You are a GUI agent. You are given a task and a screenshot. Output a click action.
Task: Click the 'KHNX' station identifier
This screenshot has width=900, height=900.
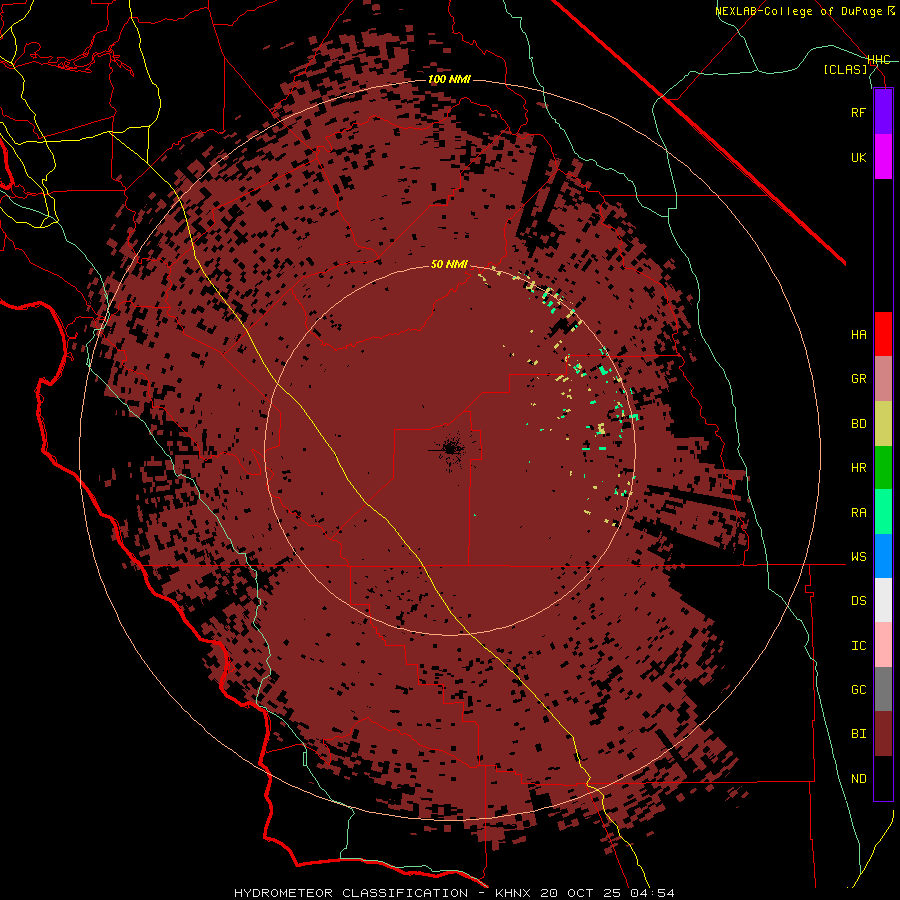pyautogui.click(x=514, y=893)
